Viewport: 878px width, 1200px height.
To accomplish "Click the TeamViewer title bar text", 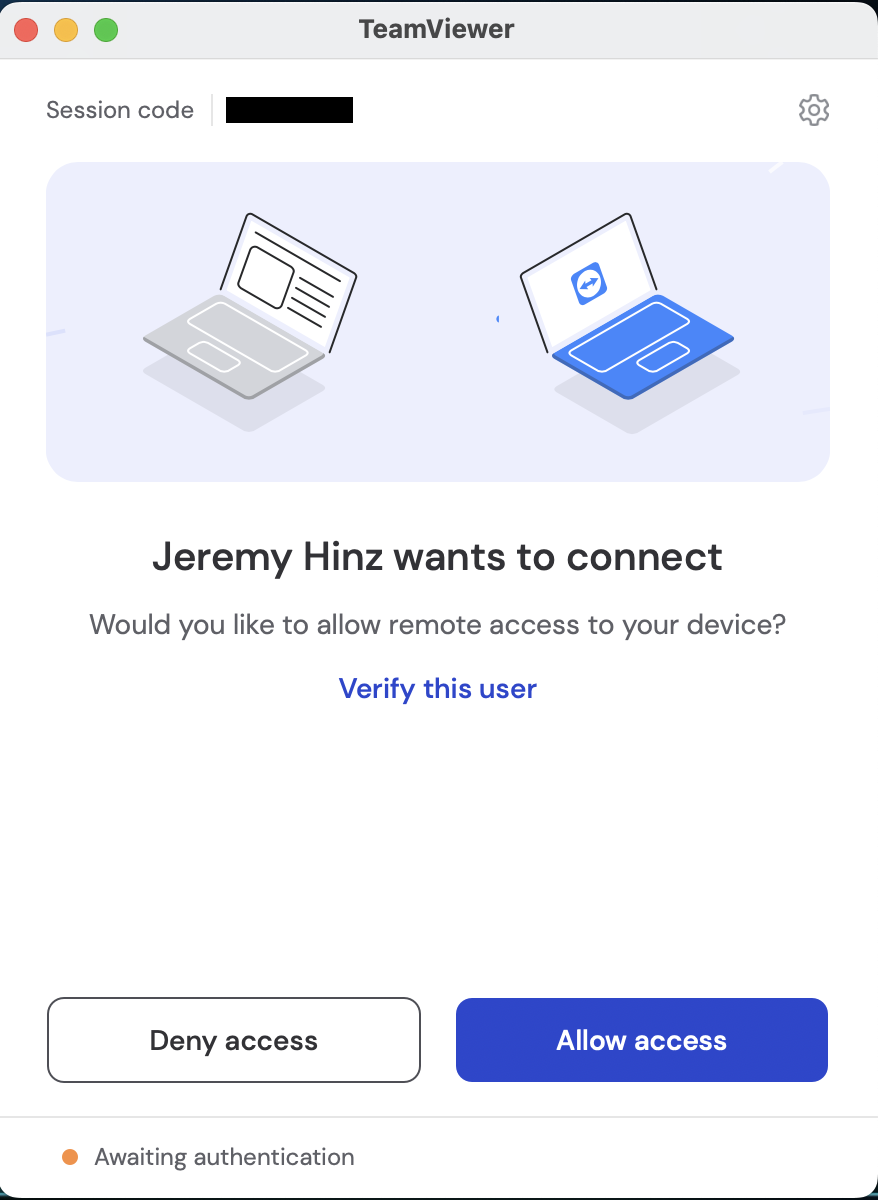I will (x=437, y=29).
